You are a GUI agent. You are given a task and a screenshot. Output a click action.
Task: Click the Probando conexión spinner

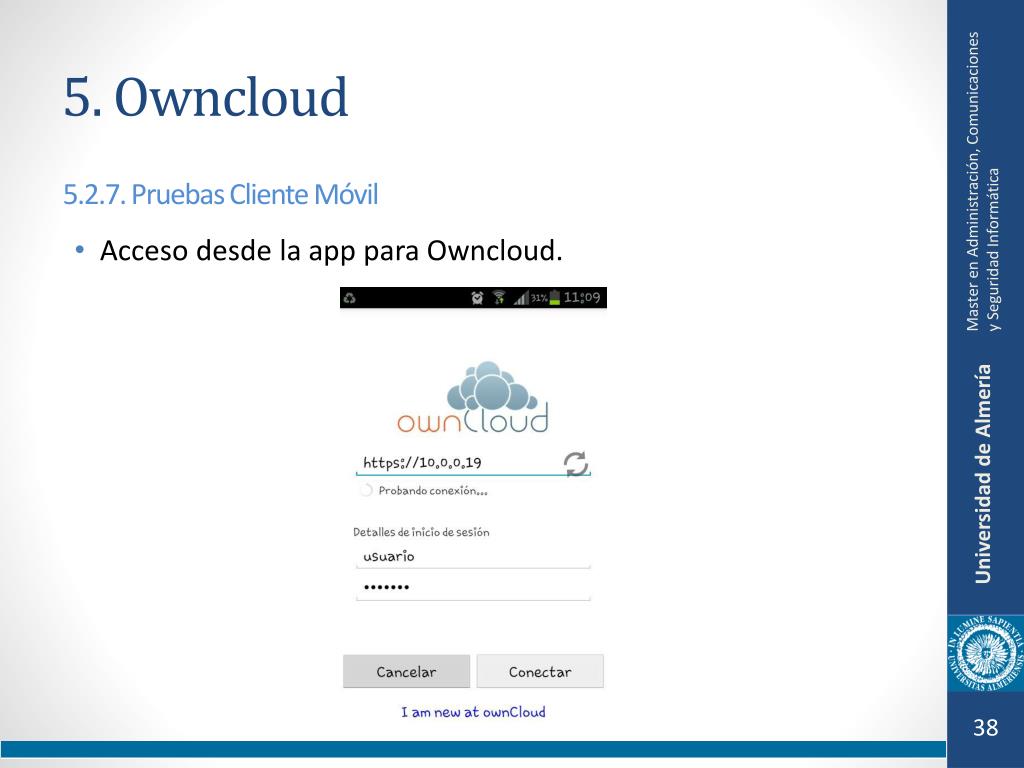coord(366,490)
